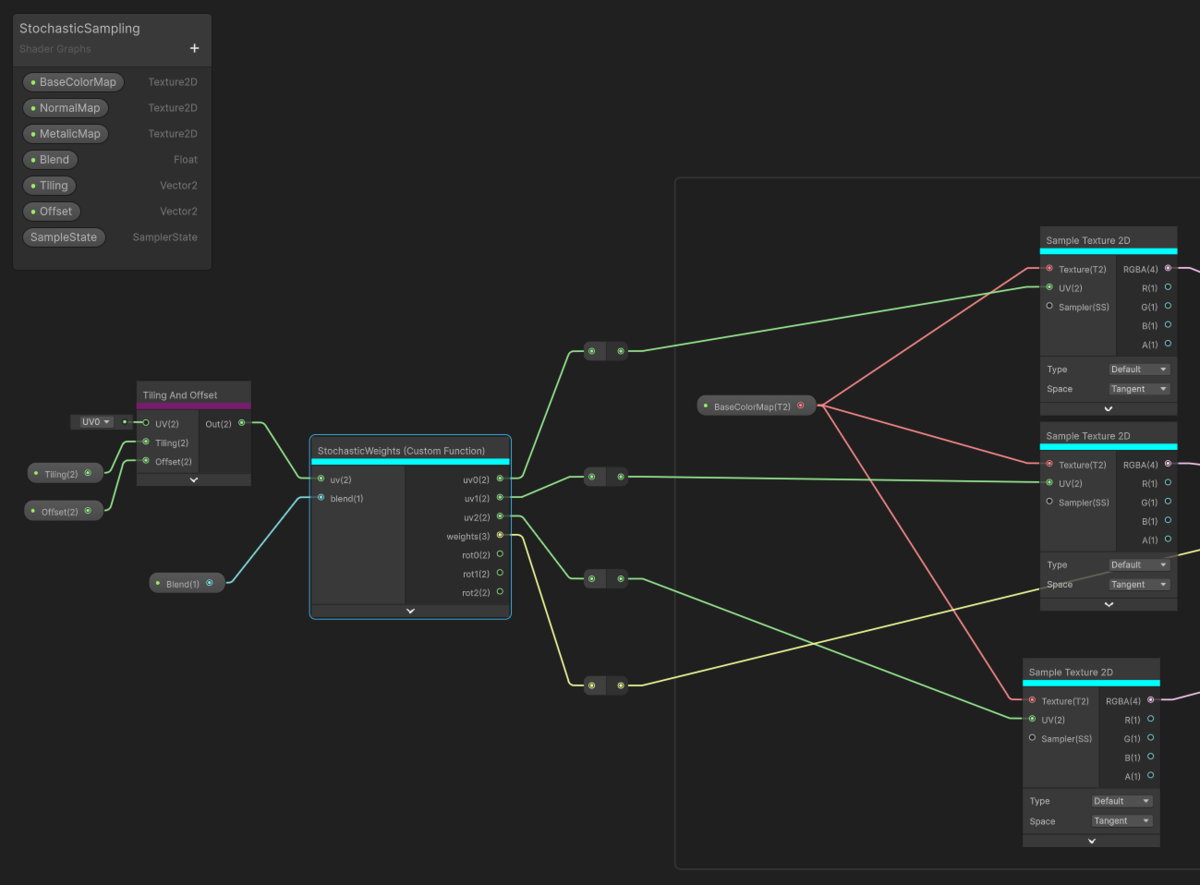Click UV(2) port on middle Sample Texture 2D
1200x885 pixels.
(1049, 483)
